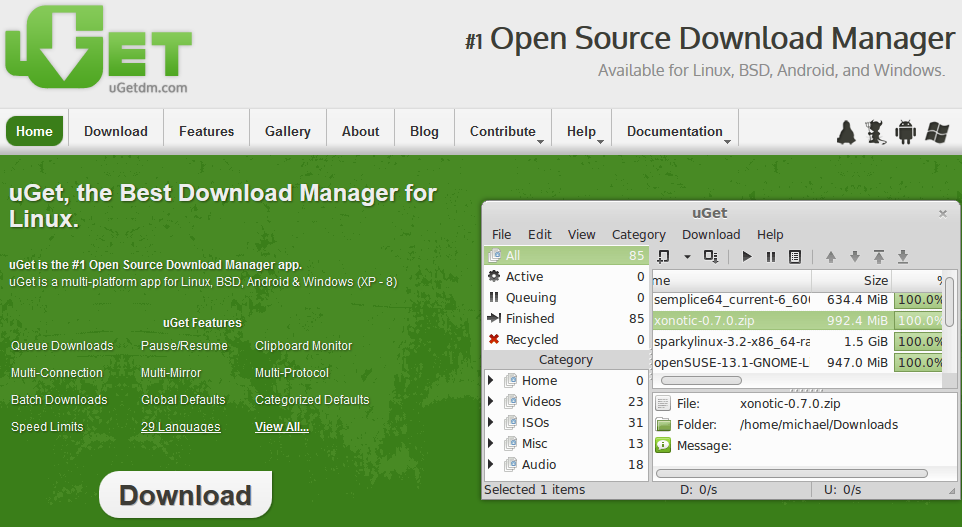Open the Help menu in uGet window
This screenshot has width=962, height=527.
click(770, 234)
